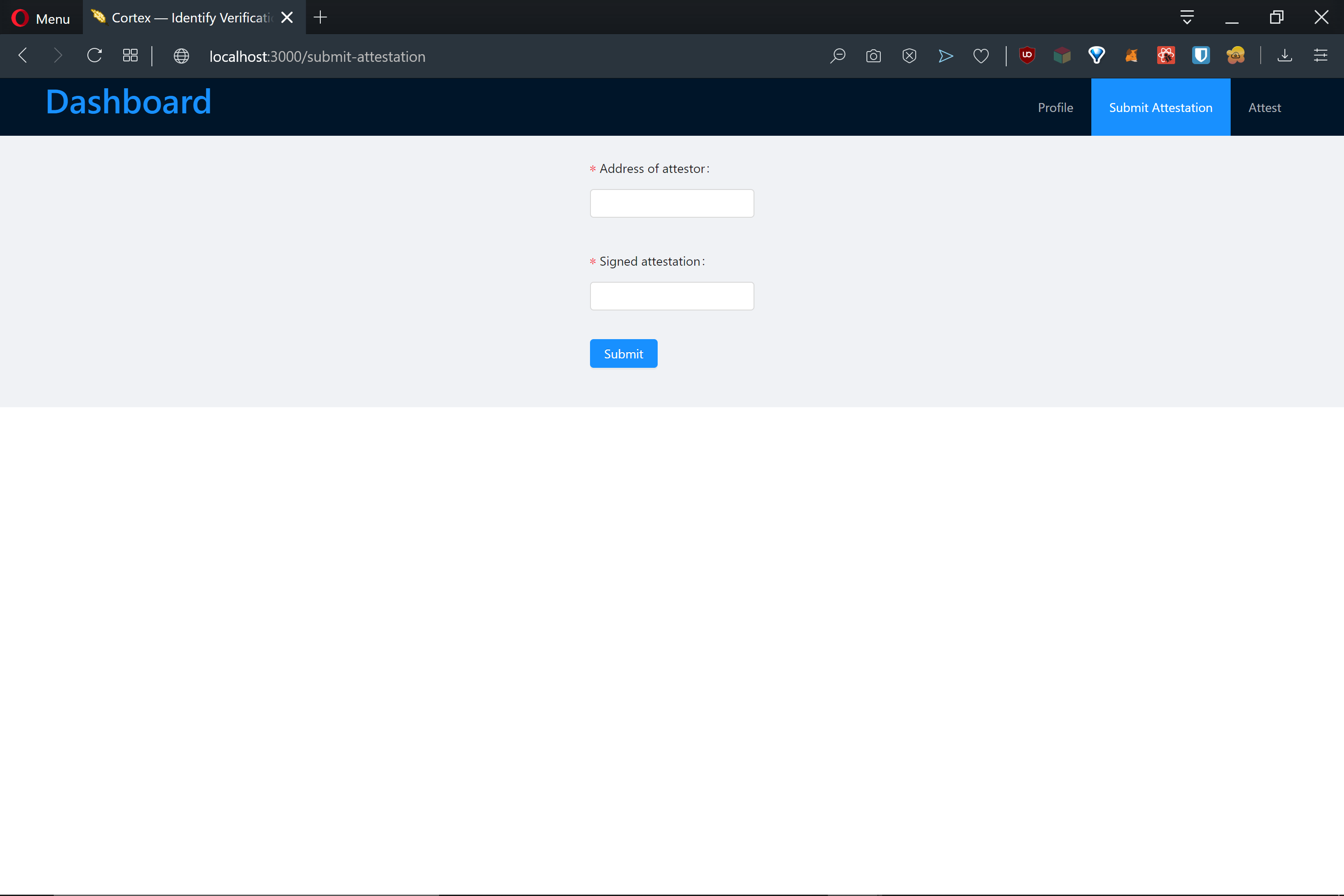Image resolution: width=1344 pixels, height=896 pixels.
Task: Add page to bookmarks heart icon
Action: [x=981, y=56]
